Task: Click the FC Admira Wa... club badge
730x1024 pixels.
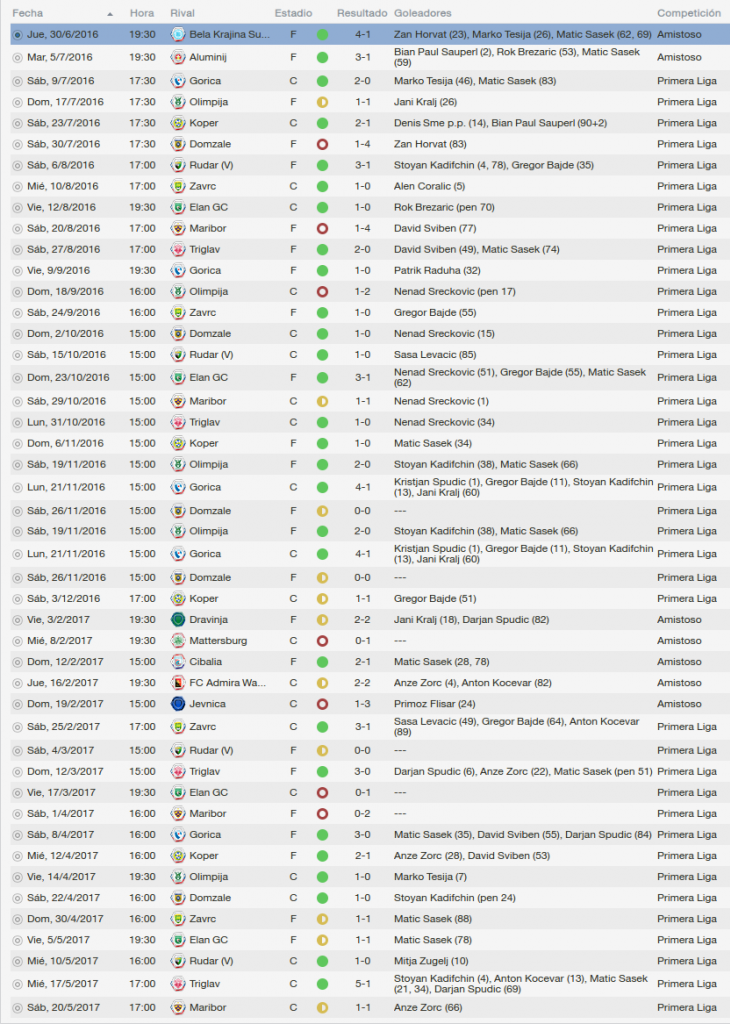Action: 178,683
